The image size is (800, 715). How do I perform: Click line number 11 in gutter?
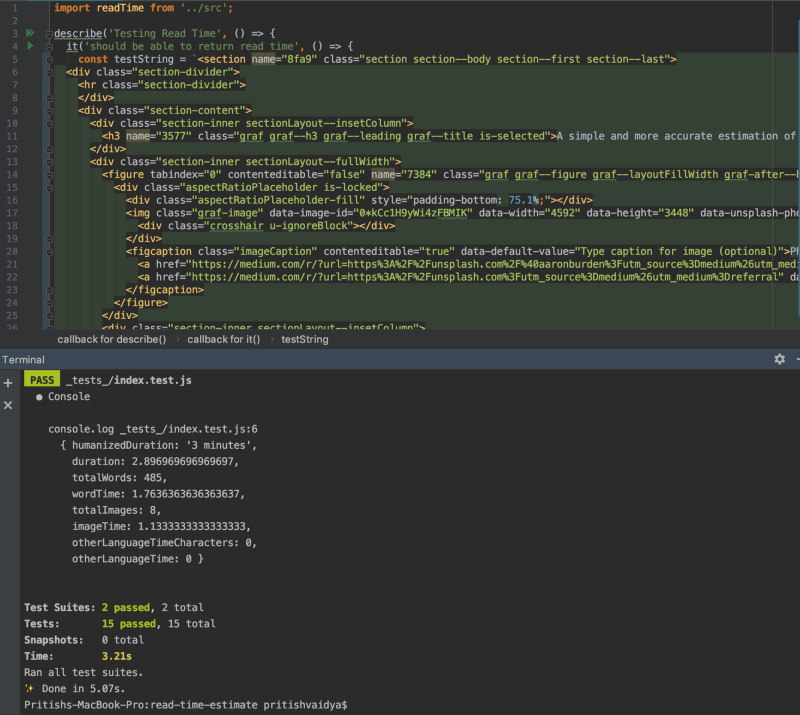[x=12, y=136]
